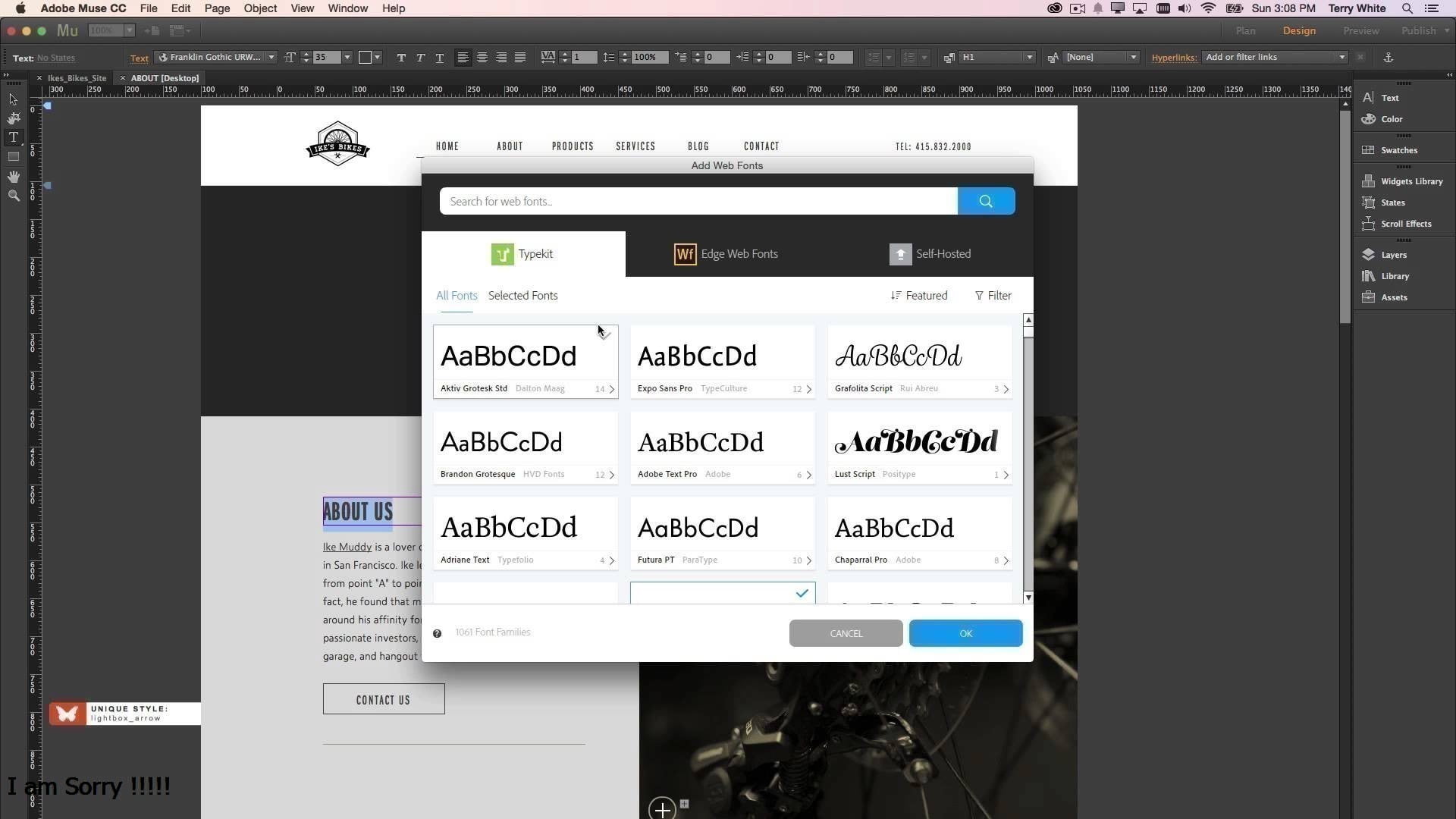This screenshot has width=1456, height=819.
Task: Click the font list scrollbar down arrow
Action: (1028, 598)
